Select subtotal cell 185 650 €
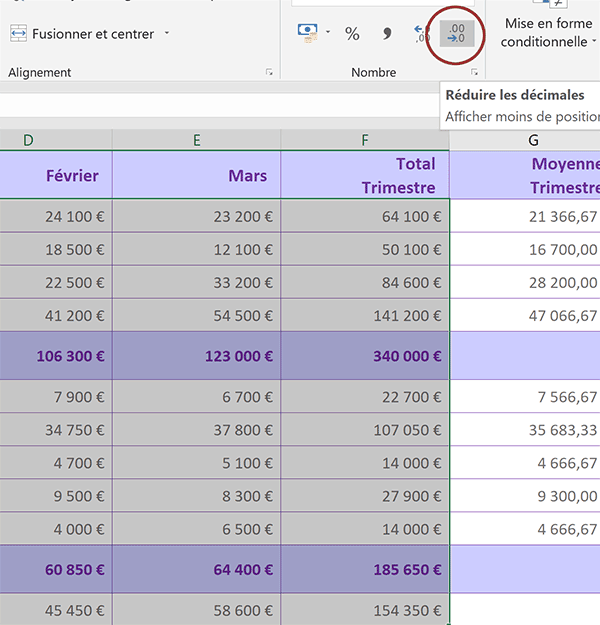The image size is (600, 625). coord(365,569)
